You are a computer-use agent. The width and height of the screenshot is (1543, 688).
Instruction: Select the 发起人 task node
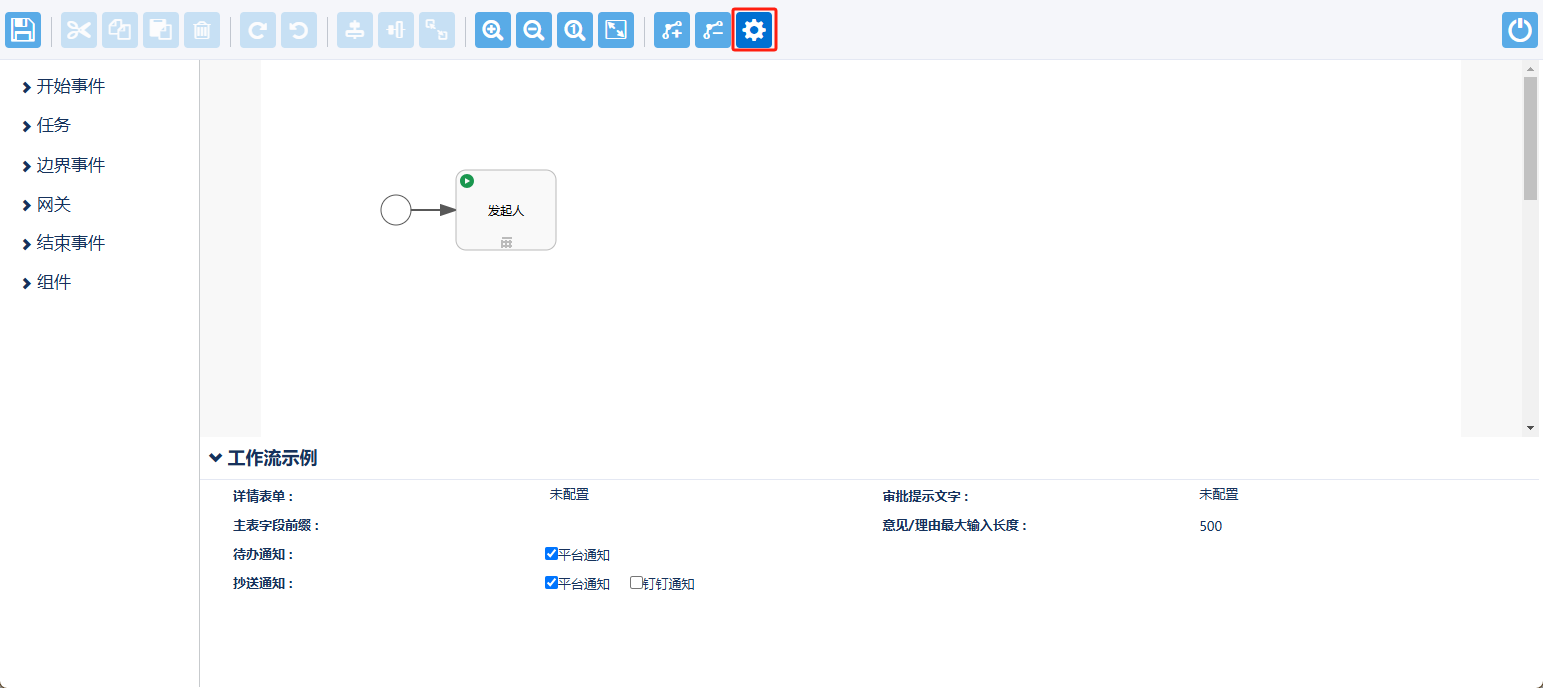tap(506, 210)
